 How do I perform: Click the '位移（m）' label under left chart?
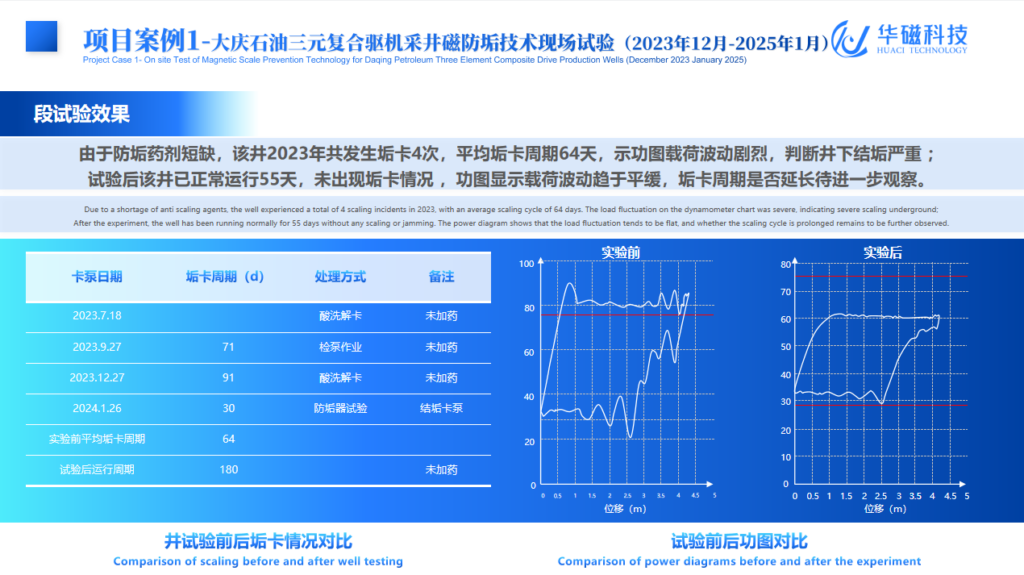(x=629, y=508)
